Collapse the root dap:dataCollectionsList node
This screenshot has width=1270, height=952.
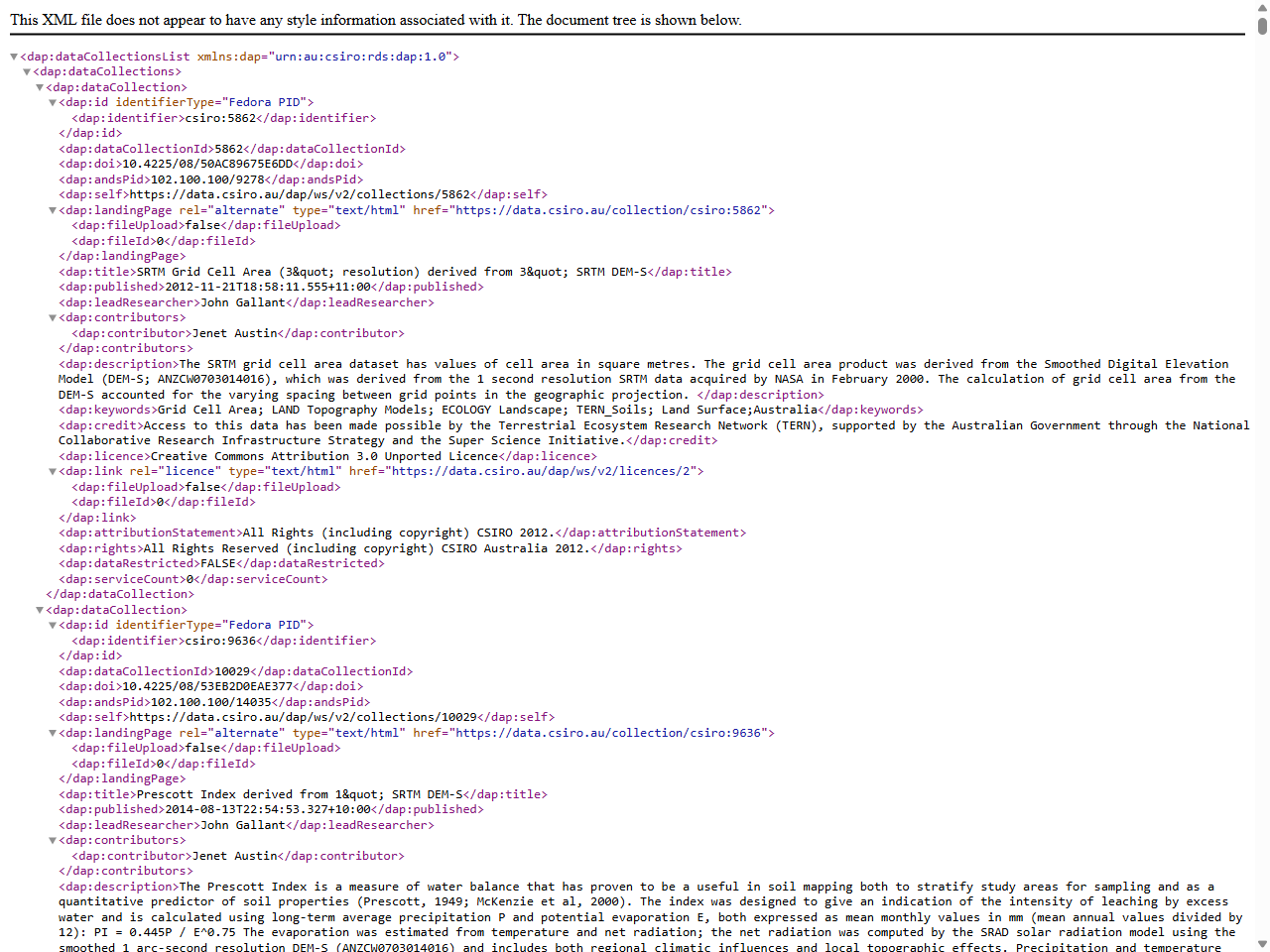pos(14,58)
